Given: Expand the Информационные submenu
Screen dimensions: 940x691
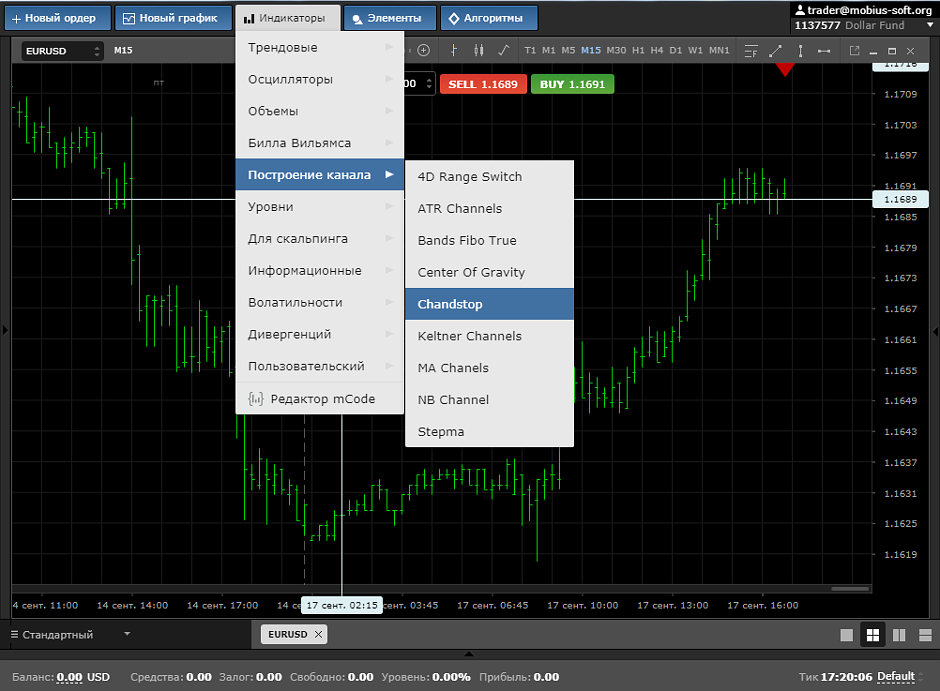Looking at the screenshot, I should (320, 270).
